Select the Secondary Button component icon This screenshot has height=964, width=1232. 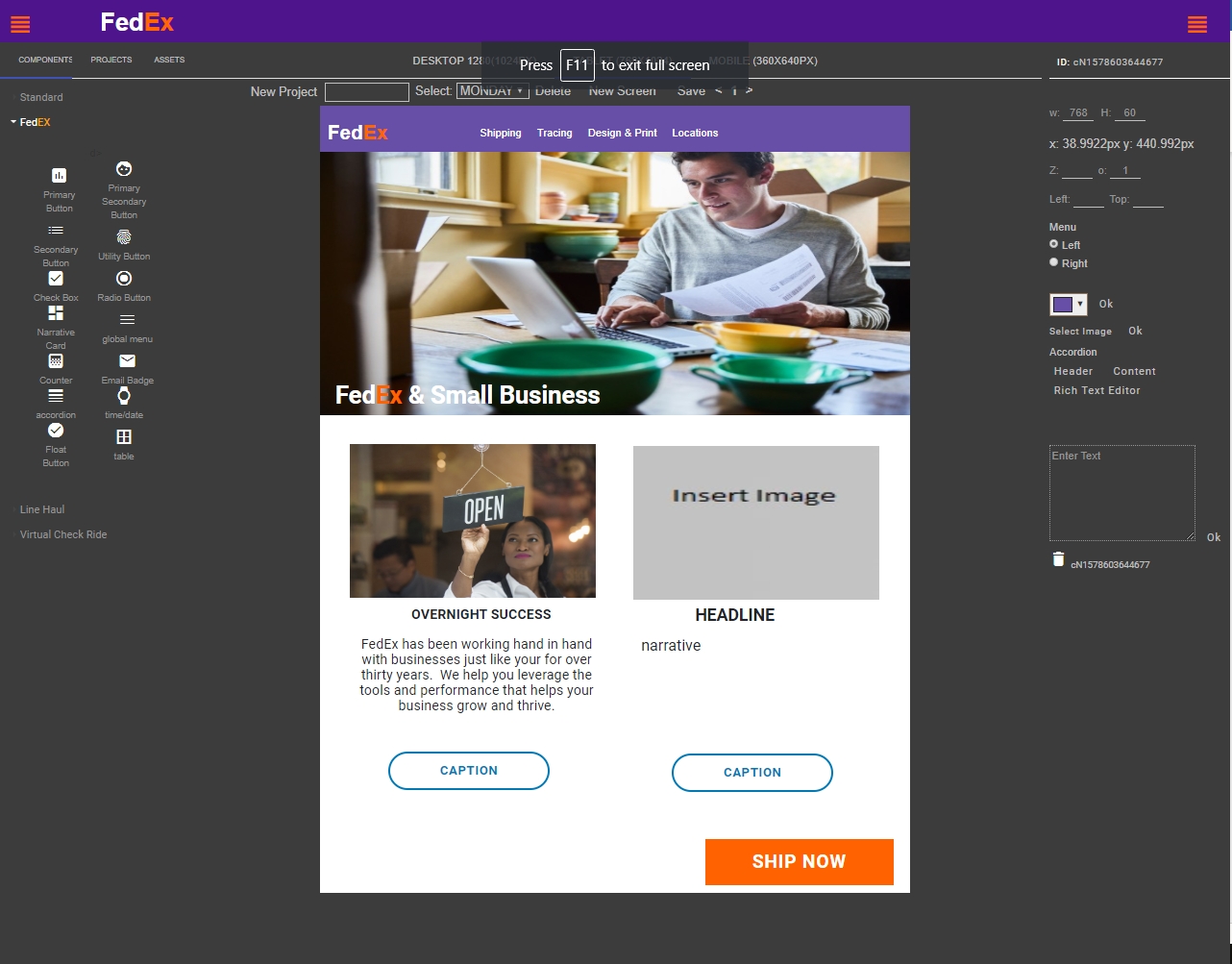point(56,231)
